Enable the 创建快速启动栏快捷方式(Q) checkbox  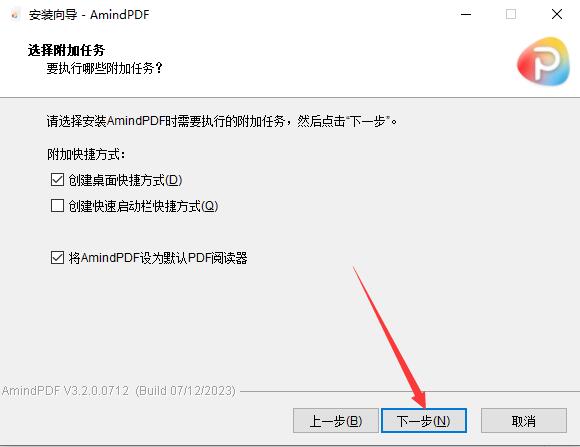pos(57,206)
